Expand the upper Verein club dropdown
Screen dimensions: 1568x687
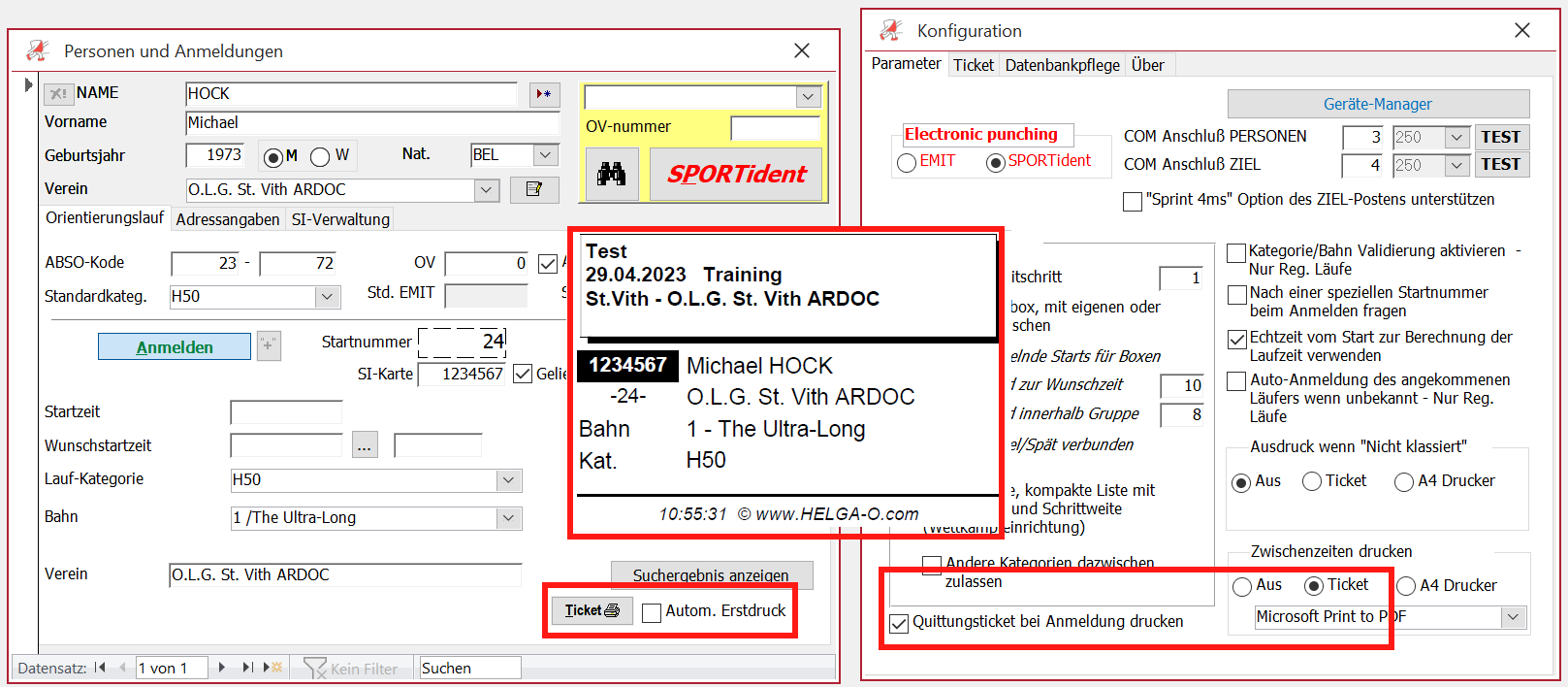tap(488, 190)
